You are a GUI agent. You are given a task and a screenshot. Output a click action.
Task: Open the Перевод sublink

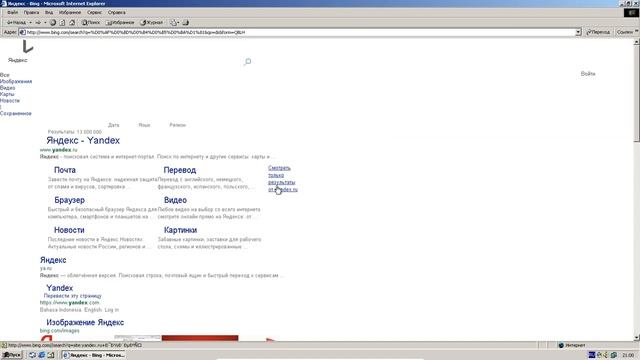pyautogui.click(x=180, y=170)
